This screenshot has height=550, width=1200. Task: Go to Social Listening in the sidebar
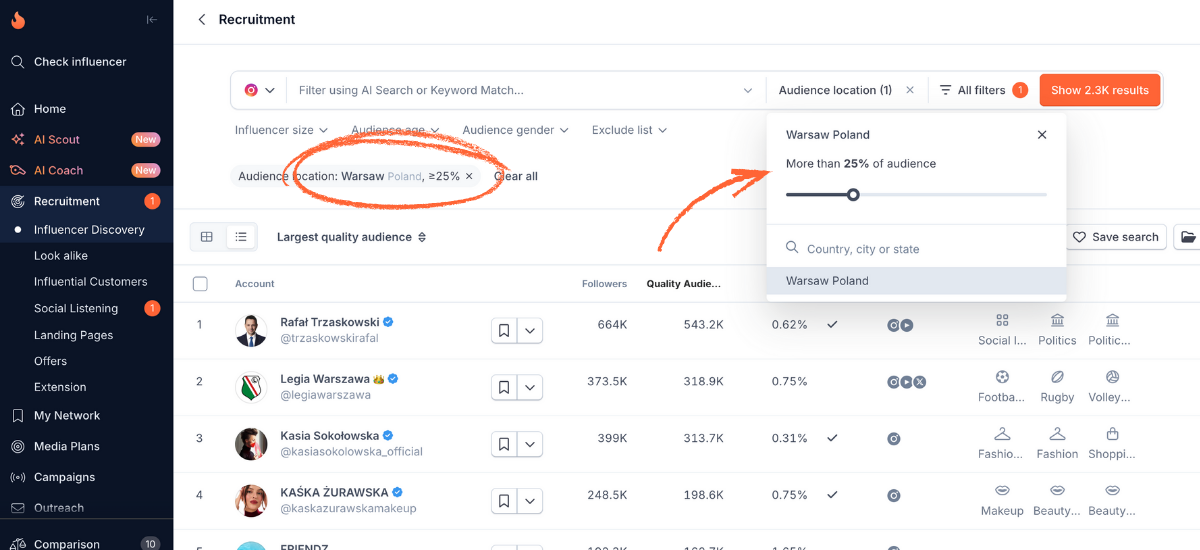76,308
